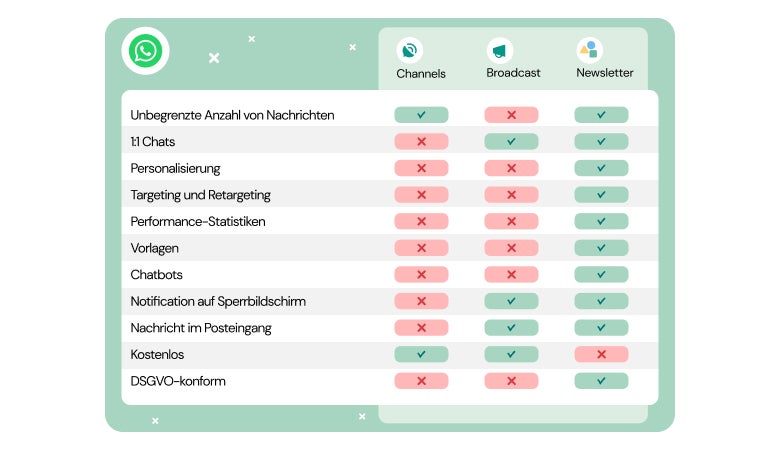This screenshot has height=450, width=780.
Task: Click the Vorlagen row label
Action: point(155,248)
